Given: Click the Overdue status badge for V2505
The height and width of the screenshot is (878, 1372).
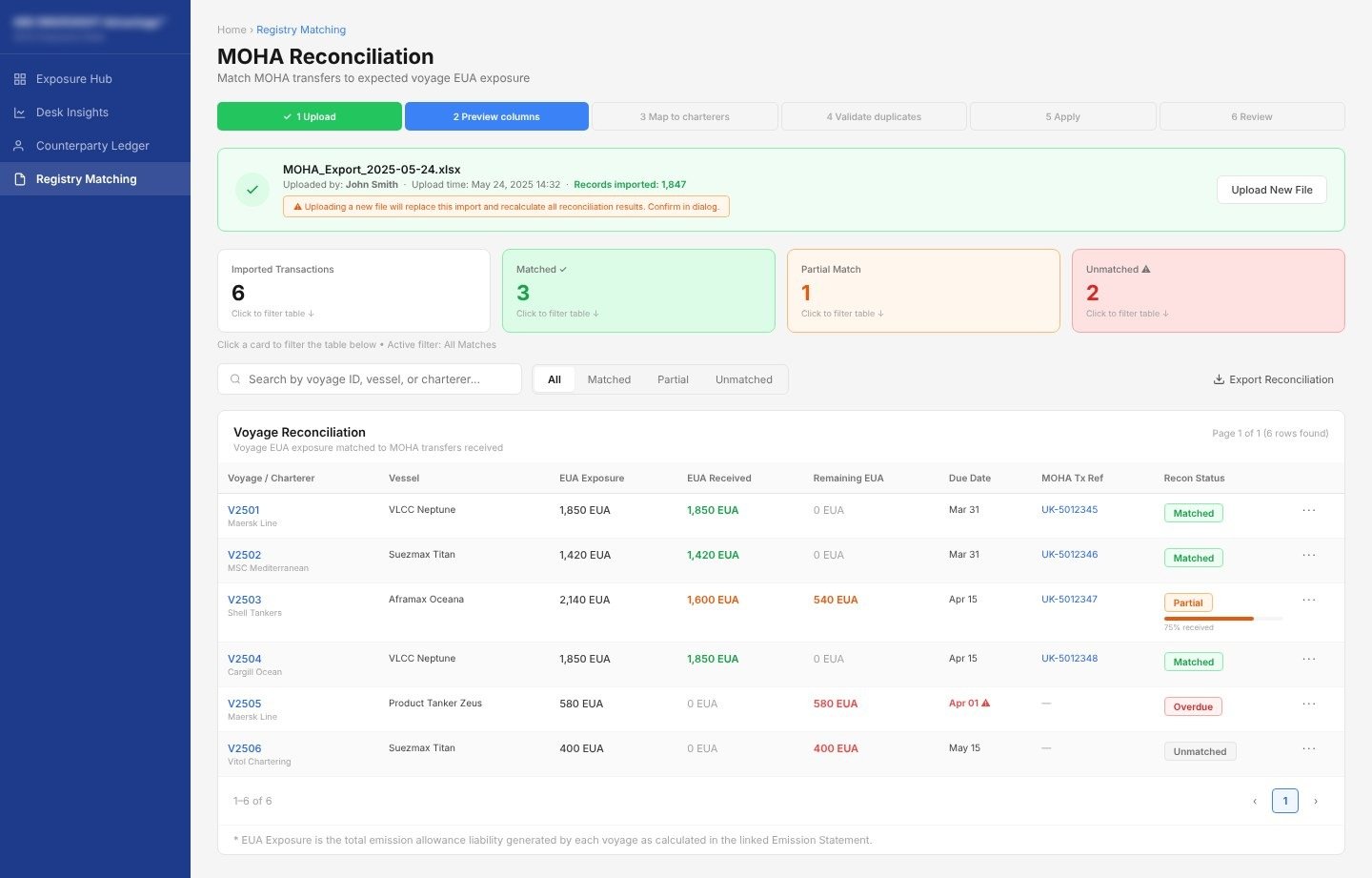Looking at the screenshot, I should click(x=1193, y=706).
